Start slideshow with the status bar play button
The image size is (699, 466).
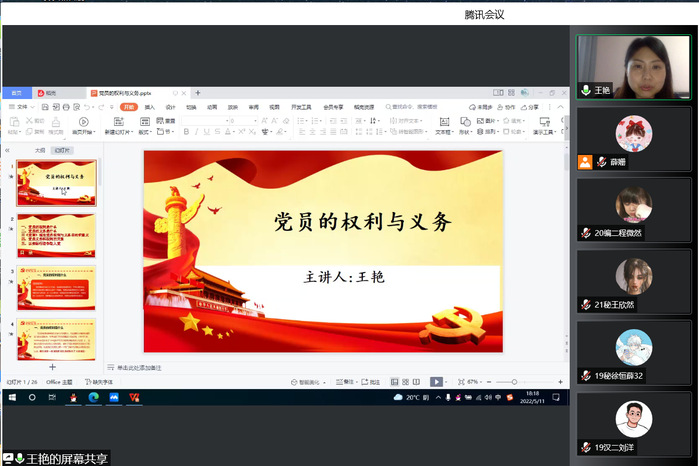(436, 382)
